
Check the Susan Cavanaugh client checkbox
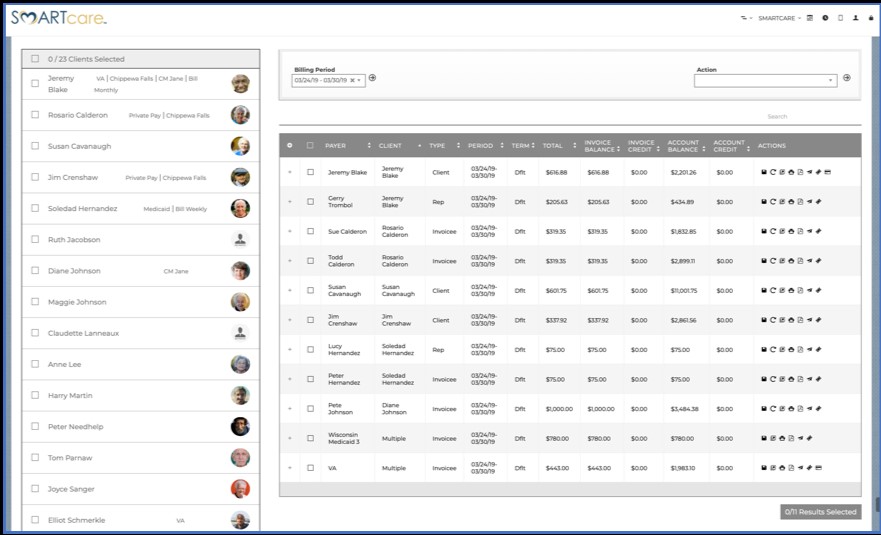pos(35,146)
